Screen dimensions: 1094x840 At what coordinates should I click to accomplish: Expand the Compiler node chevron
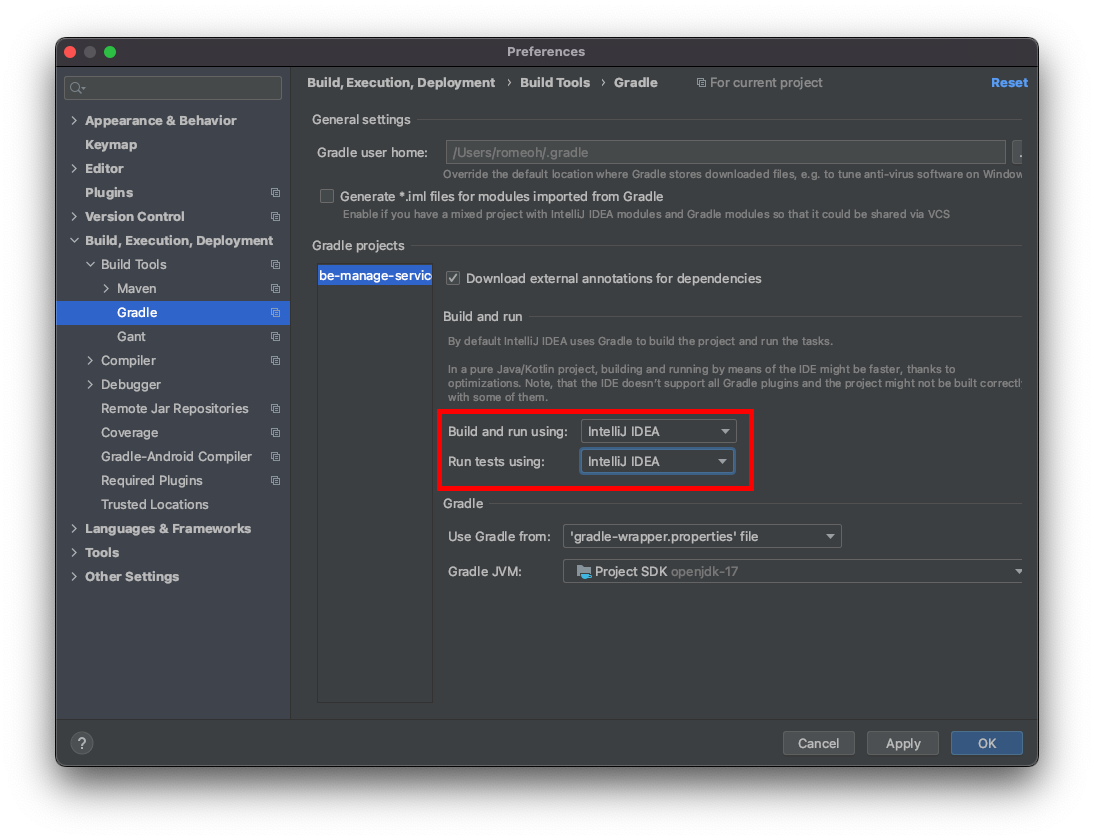(90, 361)
